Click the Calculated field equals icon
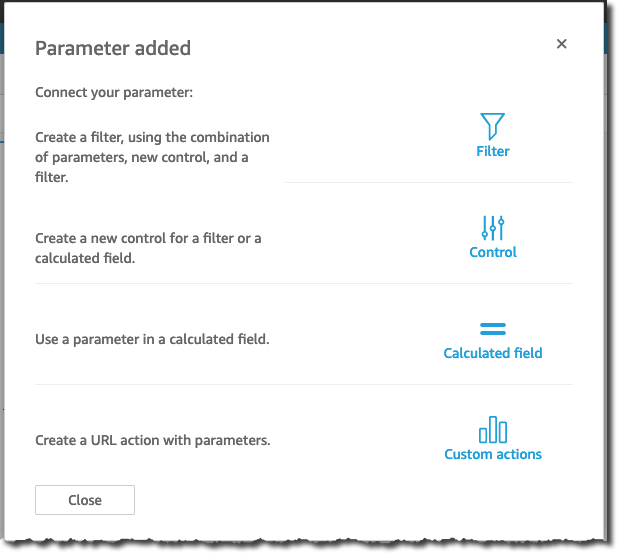The image size is (617, 554). (493, 329)
